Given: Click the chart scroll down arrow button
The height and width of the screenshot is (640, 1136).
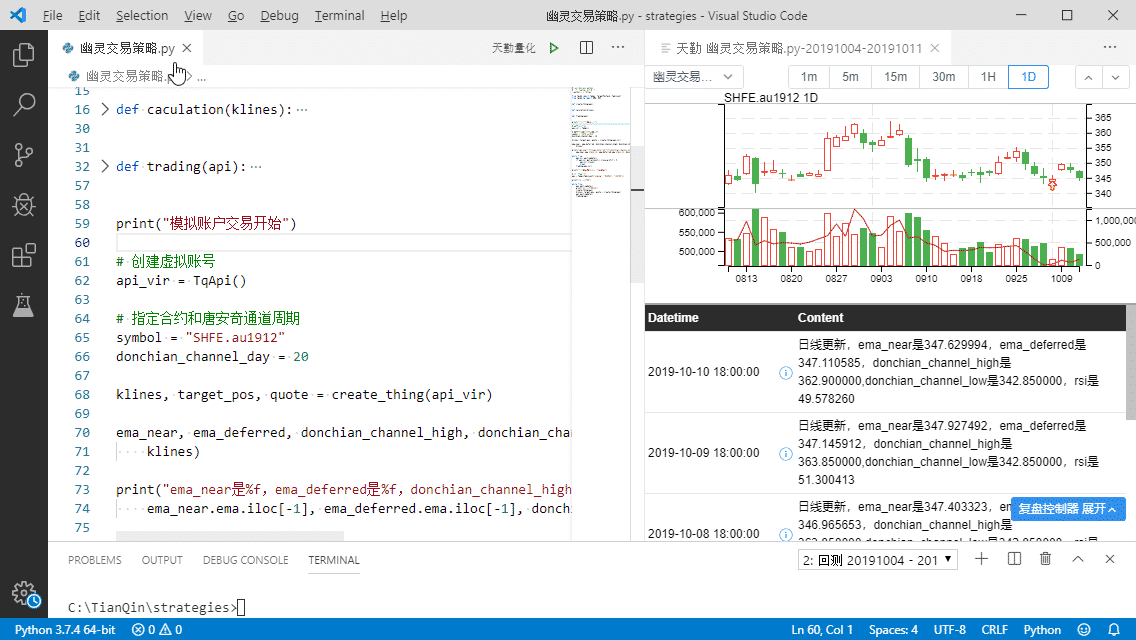Looking at the screenshot, I should (1116, 77).
